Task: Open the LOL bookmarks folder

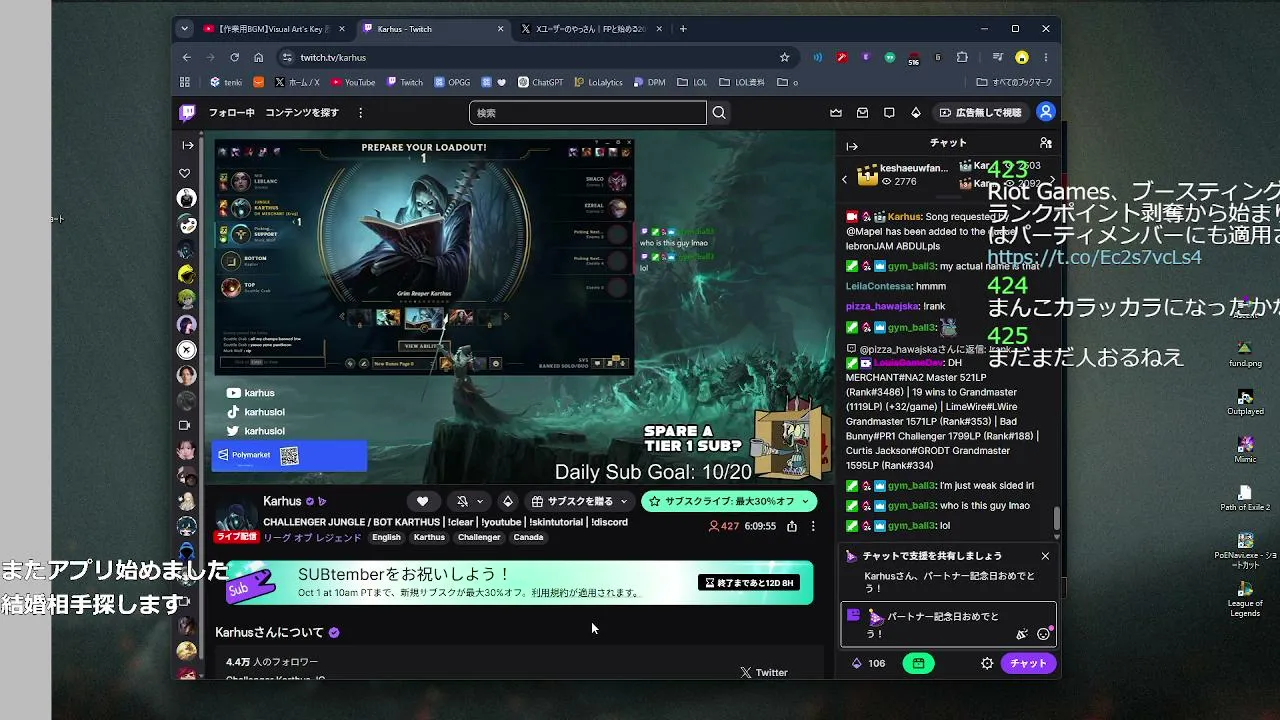Action: pos(692,82)
